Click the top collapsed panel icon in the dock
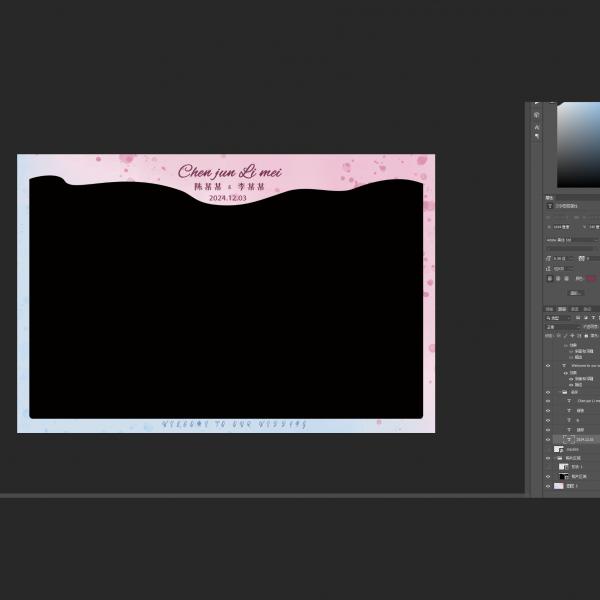600x600 pixels. [536, 115]
